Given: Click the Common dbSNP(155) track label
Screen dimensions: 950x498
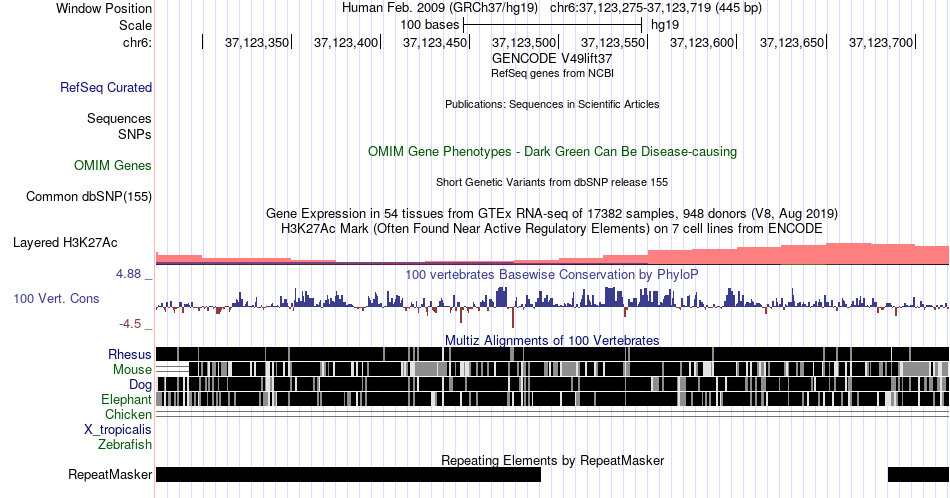Looking at the screenshot, I should click(x=89, y=197).
